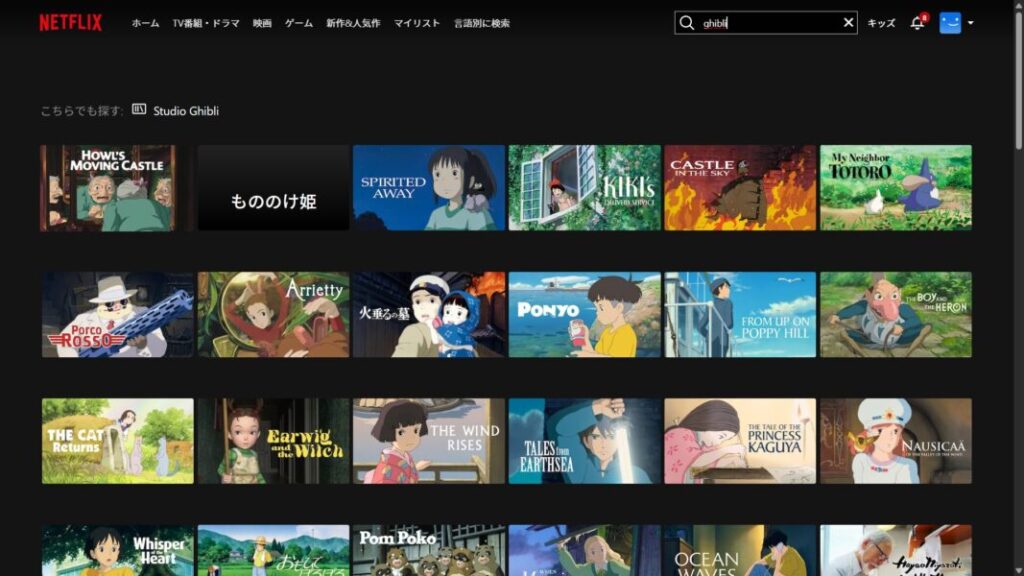1024x576 pixels.
Task: Open Whisper of the Heart
Action: 118,551
